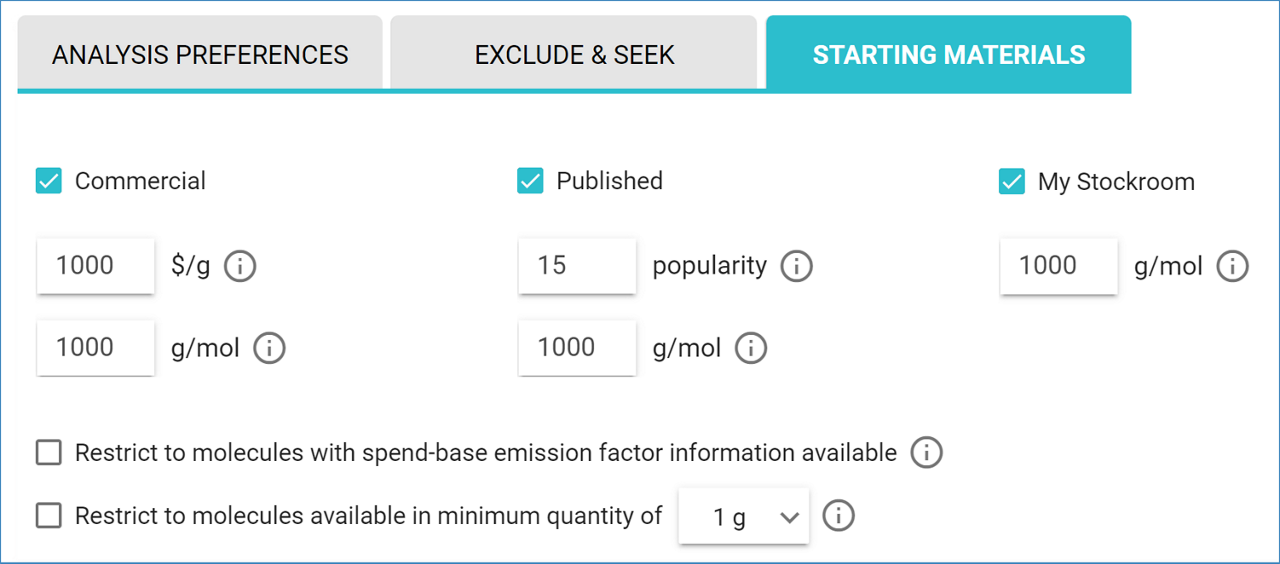Uncheck the Commercial checkbox

(x=49, y=181)
